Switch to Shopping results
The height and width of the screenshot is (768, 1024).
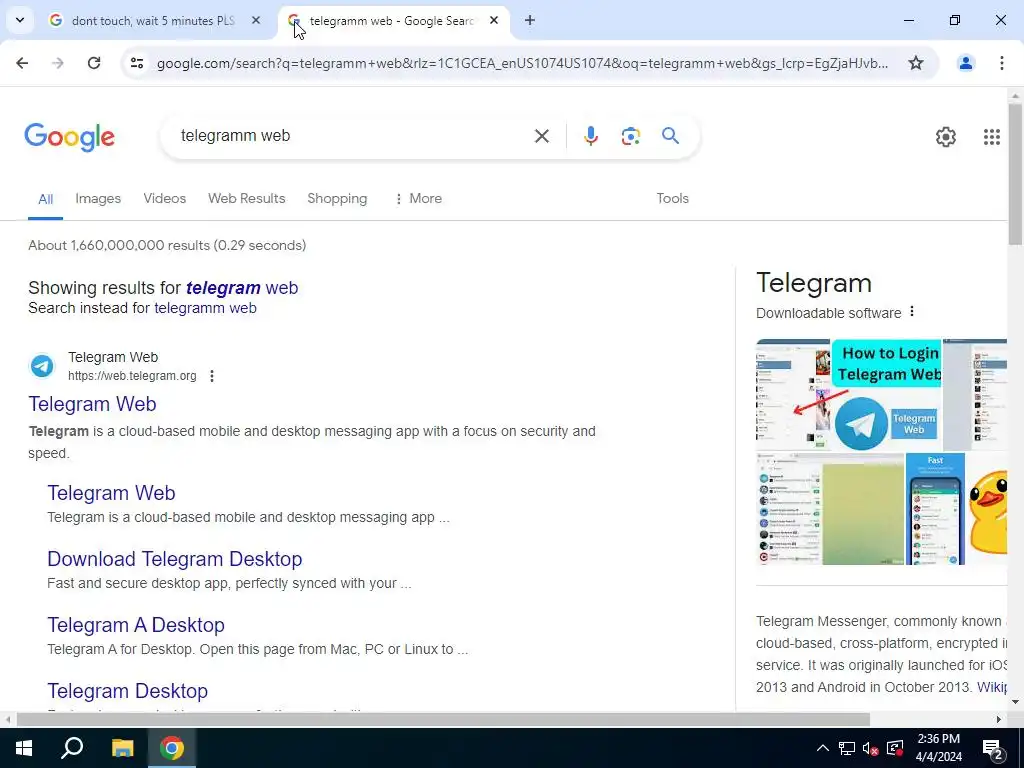(337, 199)
